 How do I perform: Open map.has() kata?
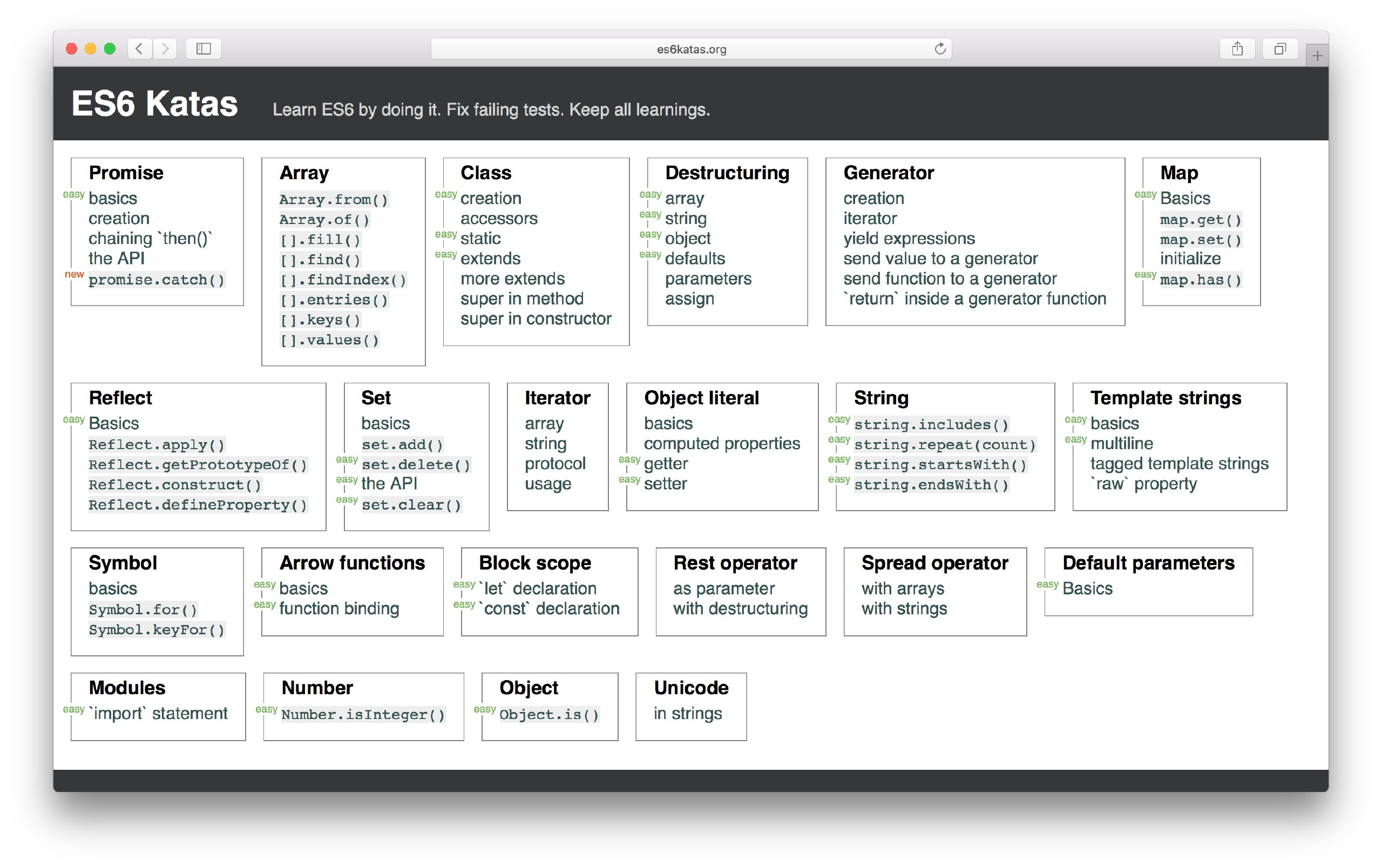click(x=1201, y=280)
